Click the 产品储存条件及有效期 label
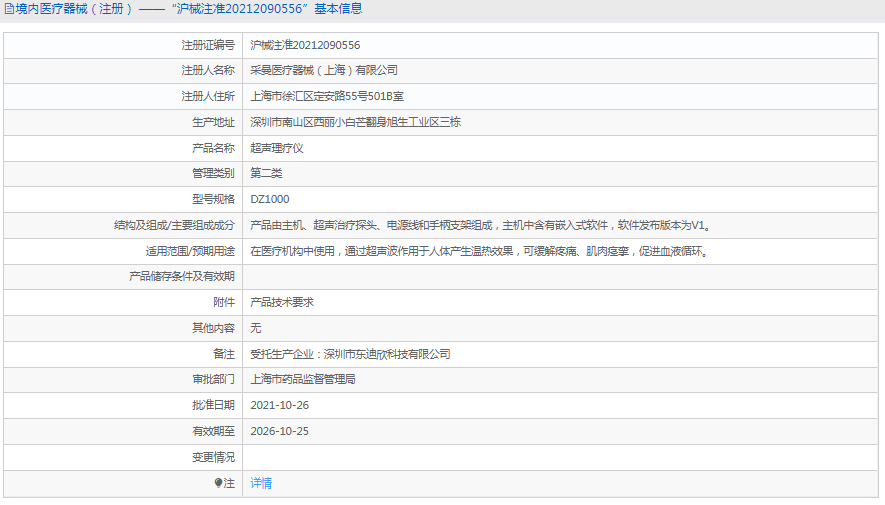Viewport: 885px width, 505px height. [182, 276]
